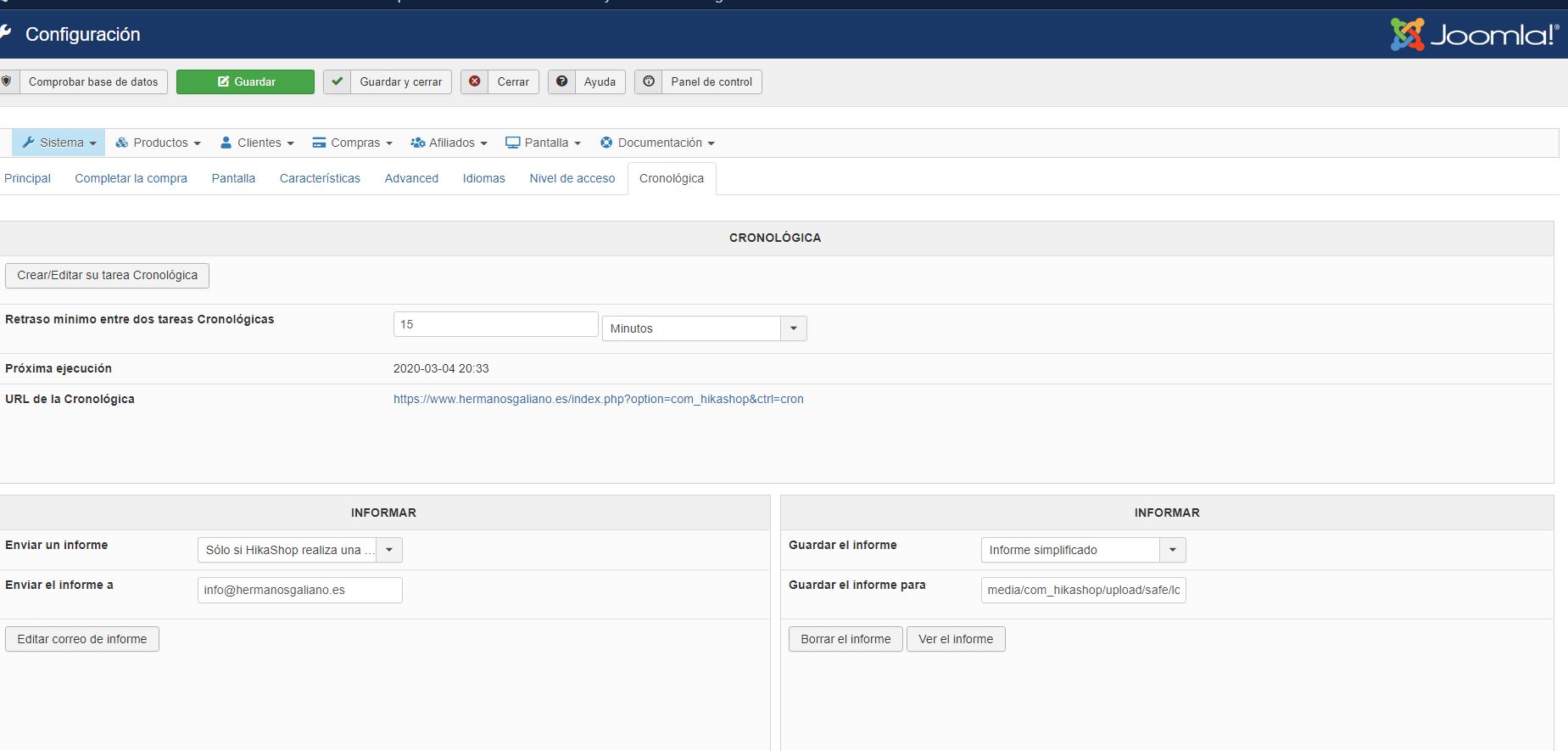Open the hermanosgaliano.es cron URL link
This screenshot has width=1568, height=751.
tap(599, 399)
